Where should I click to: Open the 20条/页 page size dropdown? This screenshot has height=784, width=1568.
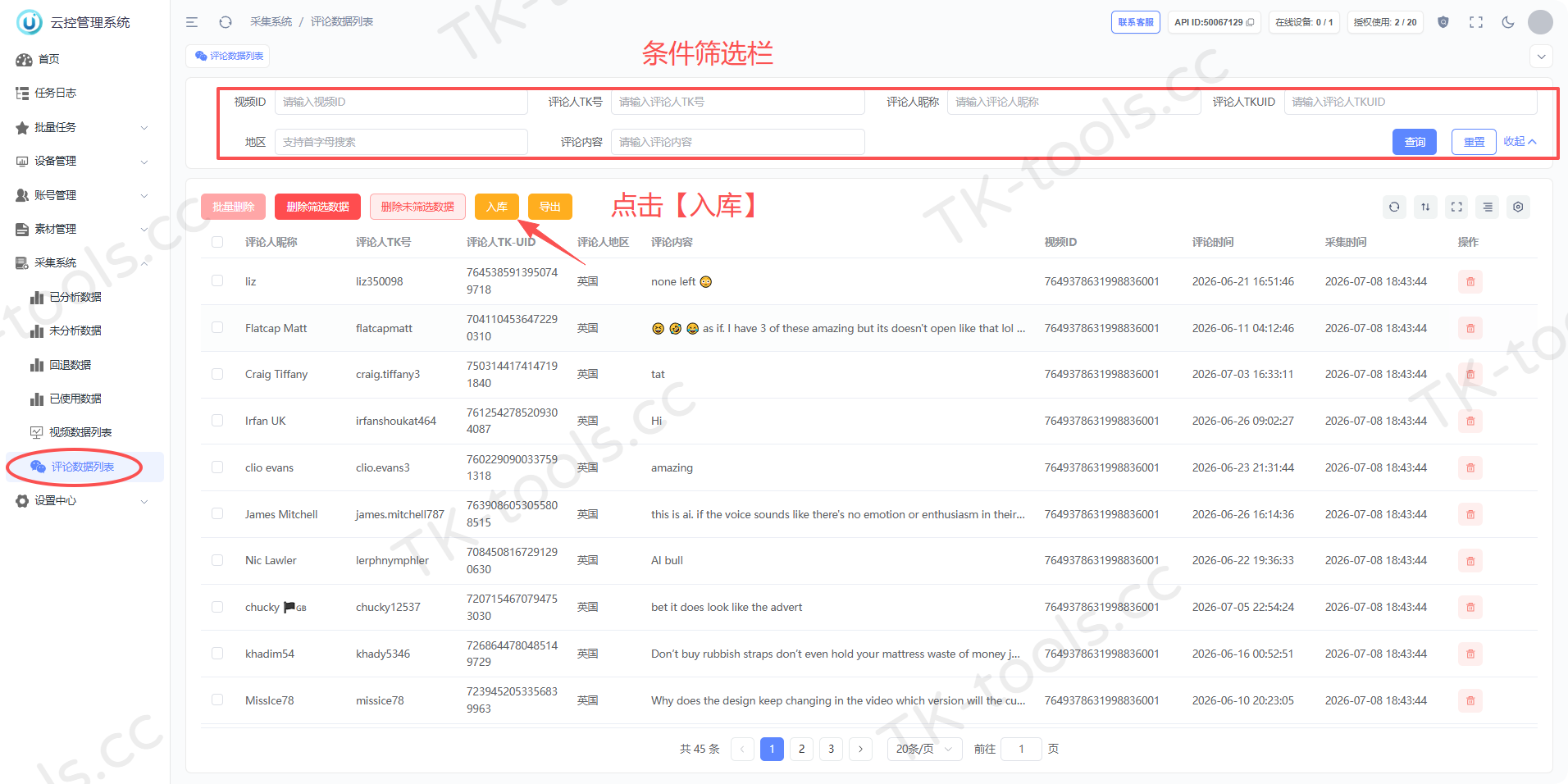pyautogui.click(x=924, y=749)
